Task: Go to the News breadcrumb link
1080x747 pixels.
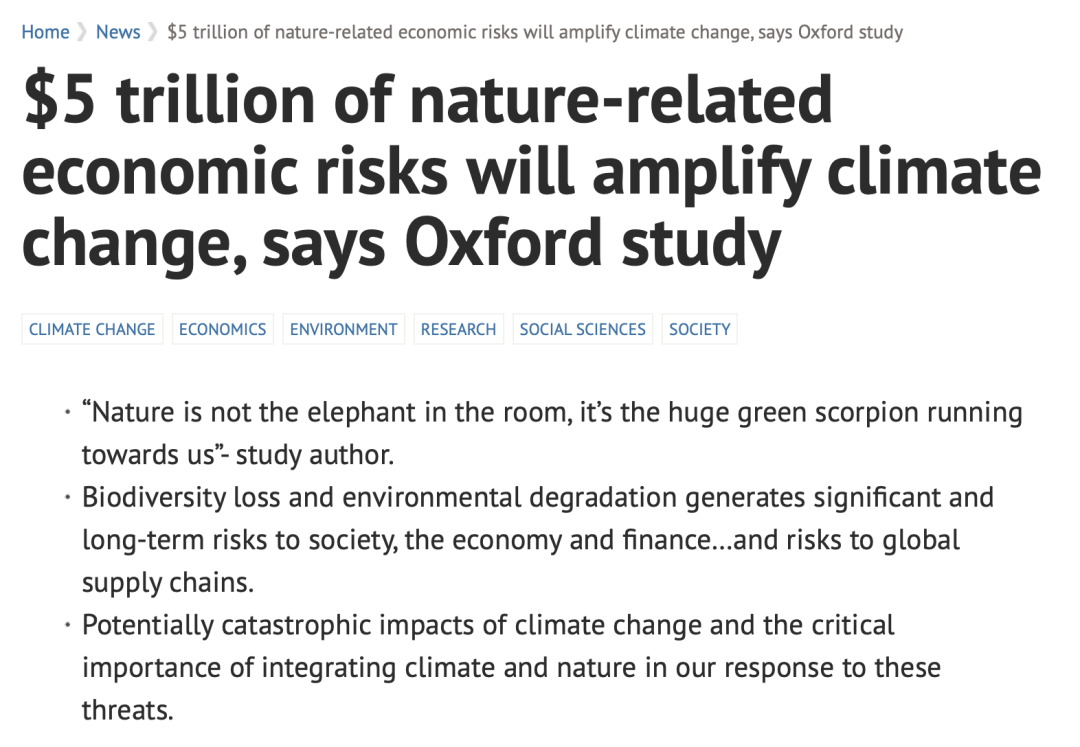Action: (118, 32)
